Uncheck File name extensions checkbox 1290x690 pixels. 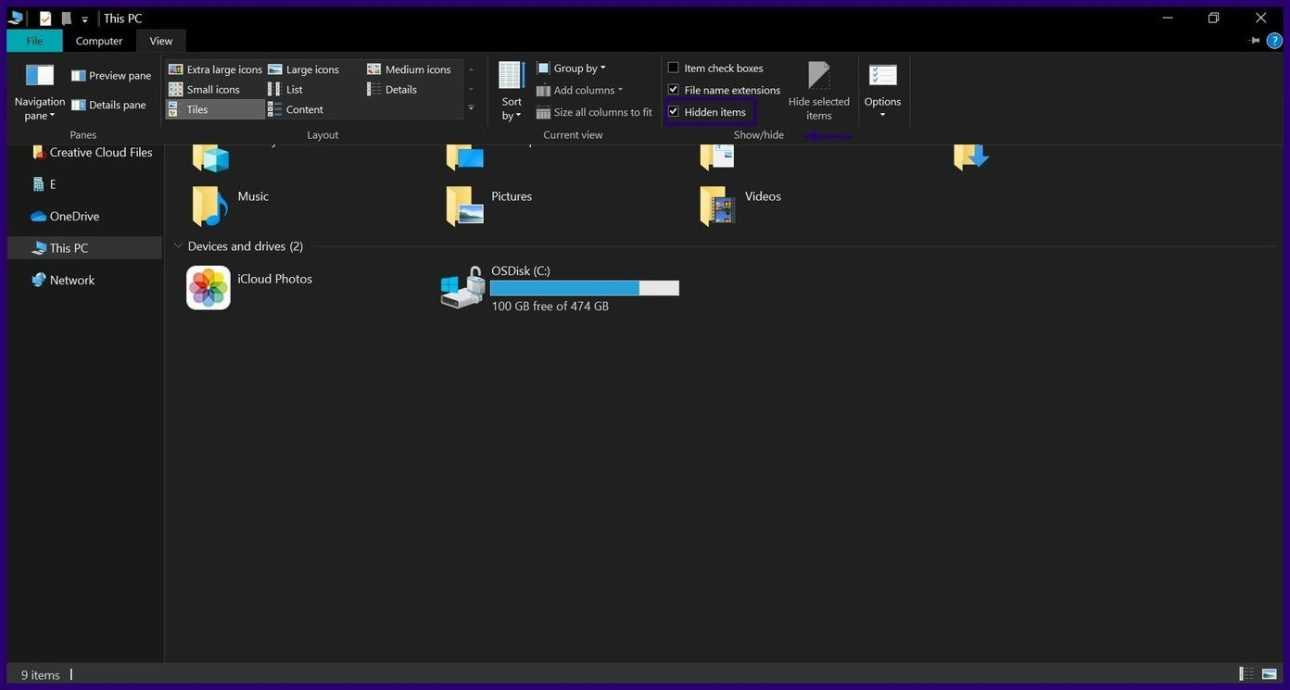(674, 90)
